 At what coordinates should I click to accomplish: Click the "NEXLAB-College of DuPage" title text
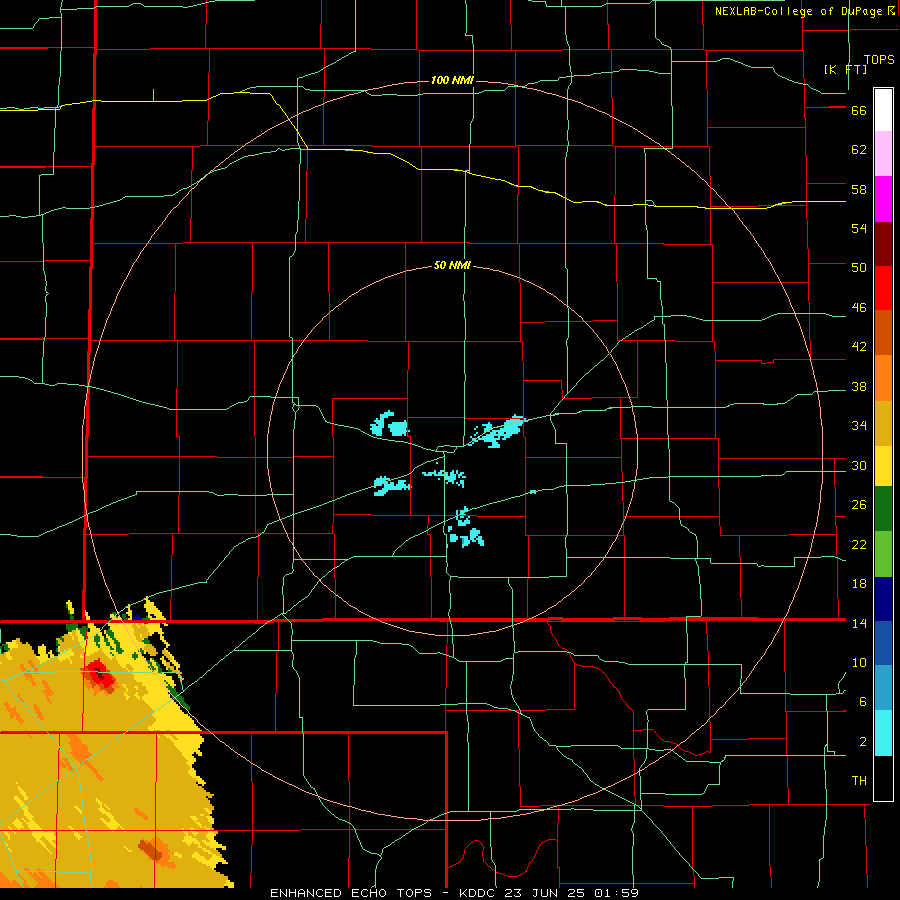coord(800,11)
